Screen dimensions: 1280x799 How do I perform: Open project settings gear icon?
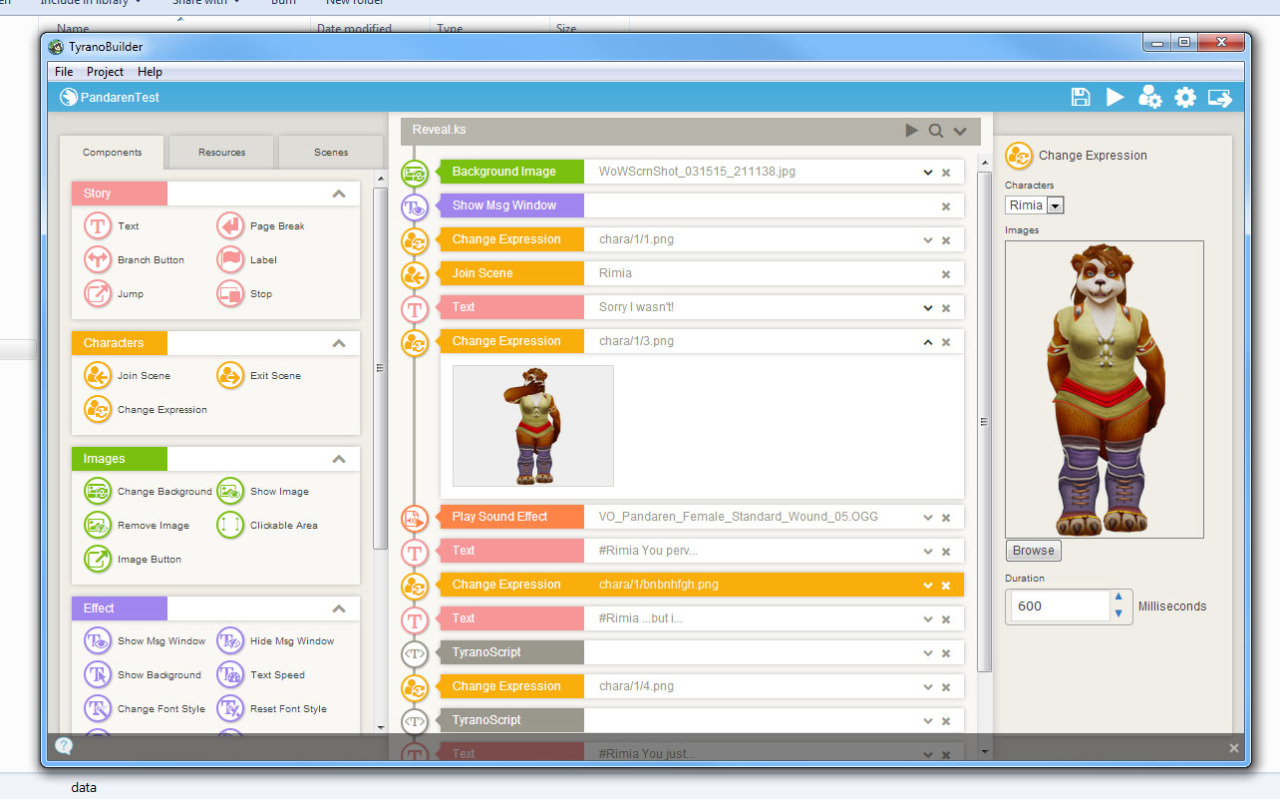[1185, 97]
